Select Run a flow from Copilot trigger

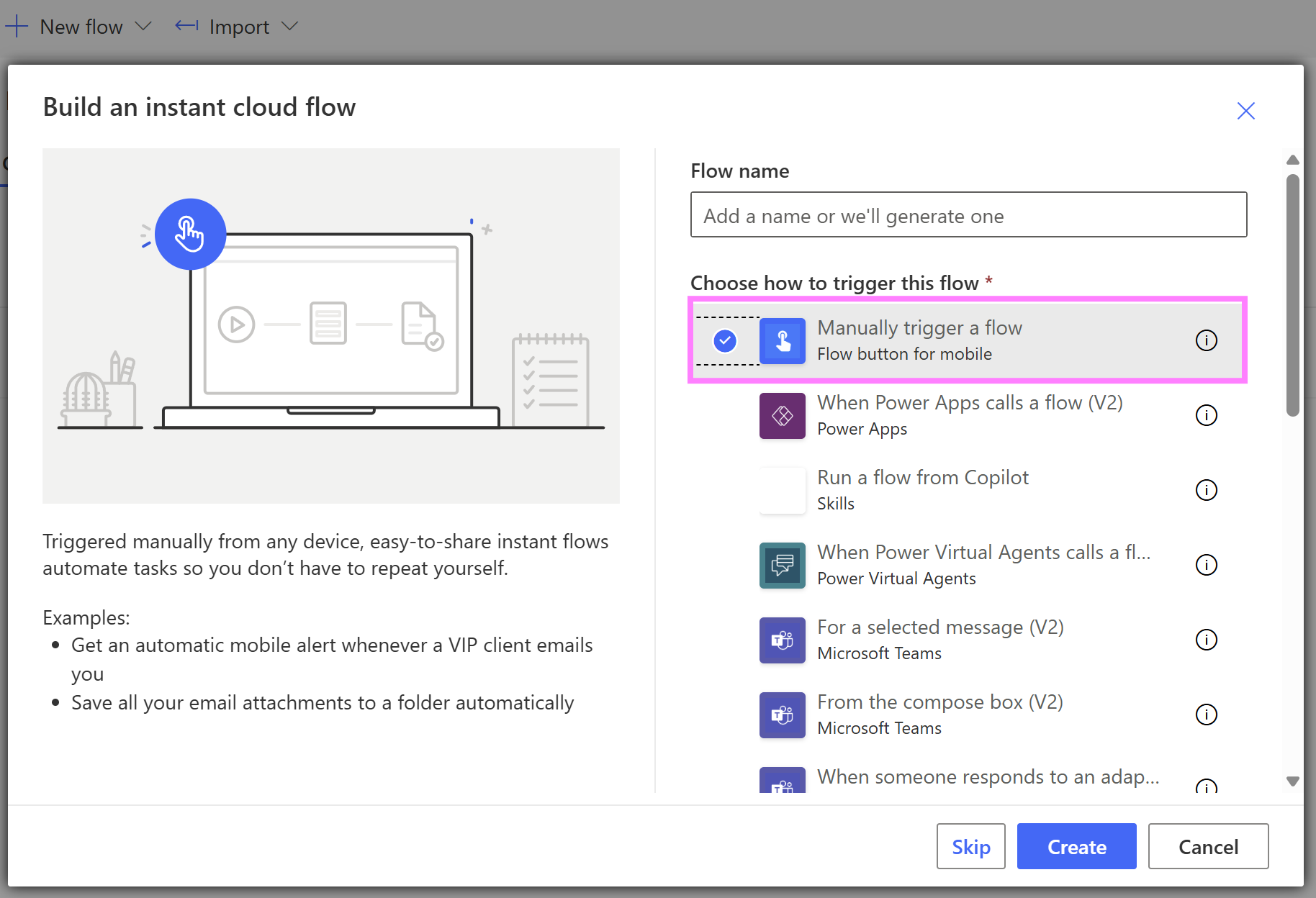coord(968,490)
